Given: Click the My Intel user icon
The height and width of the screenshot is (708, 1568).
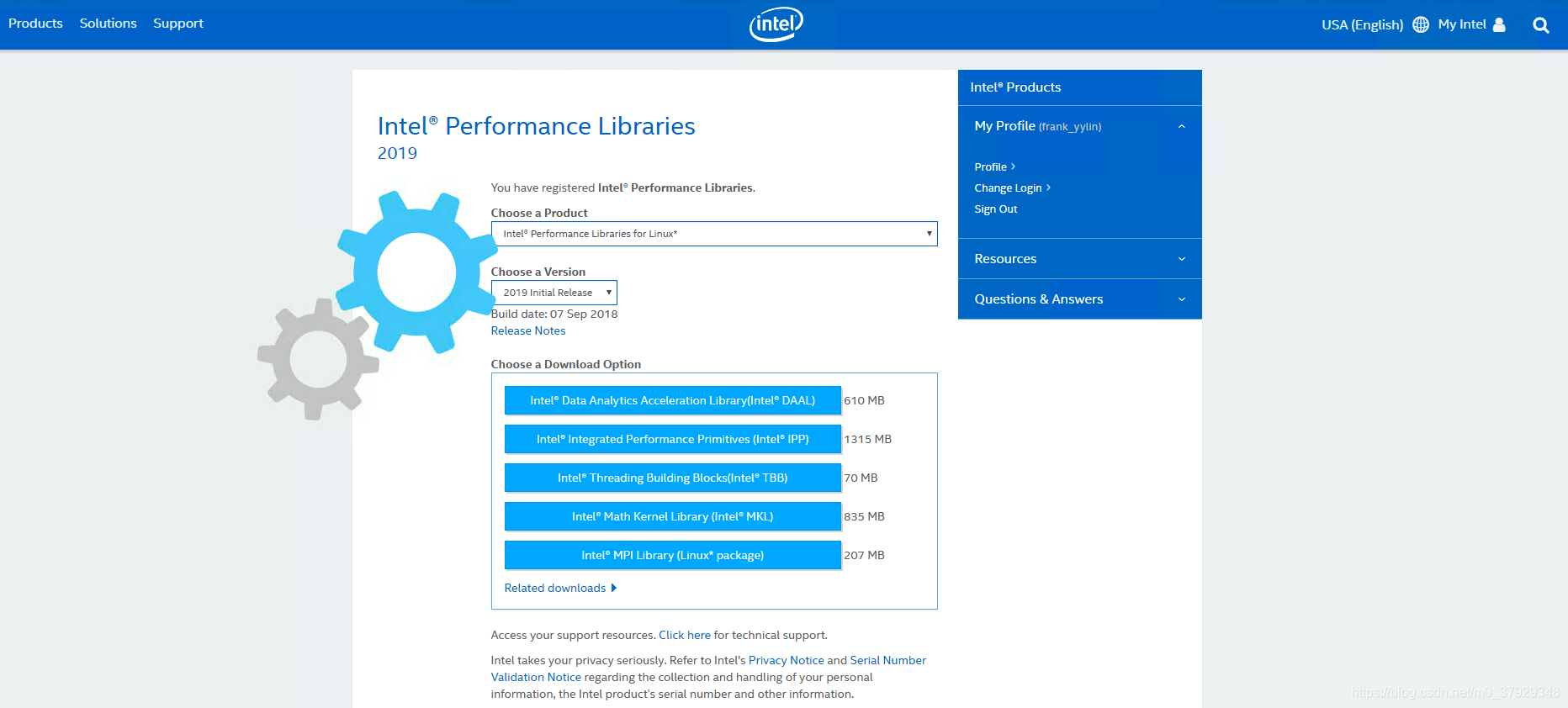Looking at the screenshot, I should point(1499,24).
